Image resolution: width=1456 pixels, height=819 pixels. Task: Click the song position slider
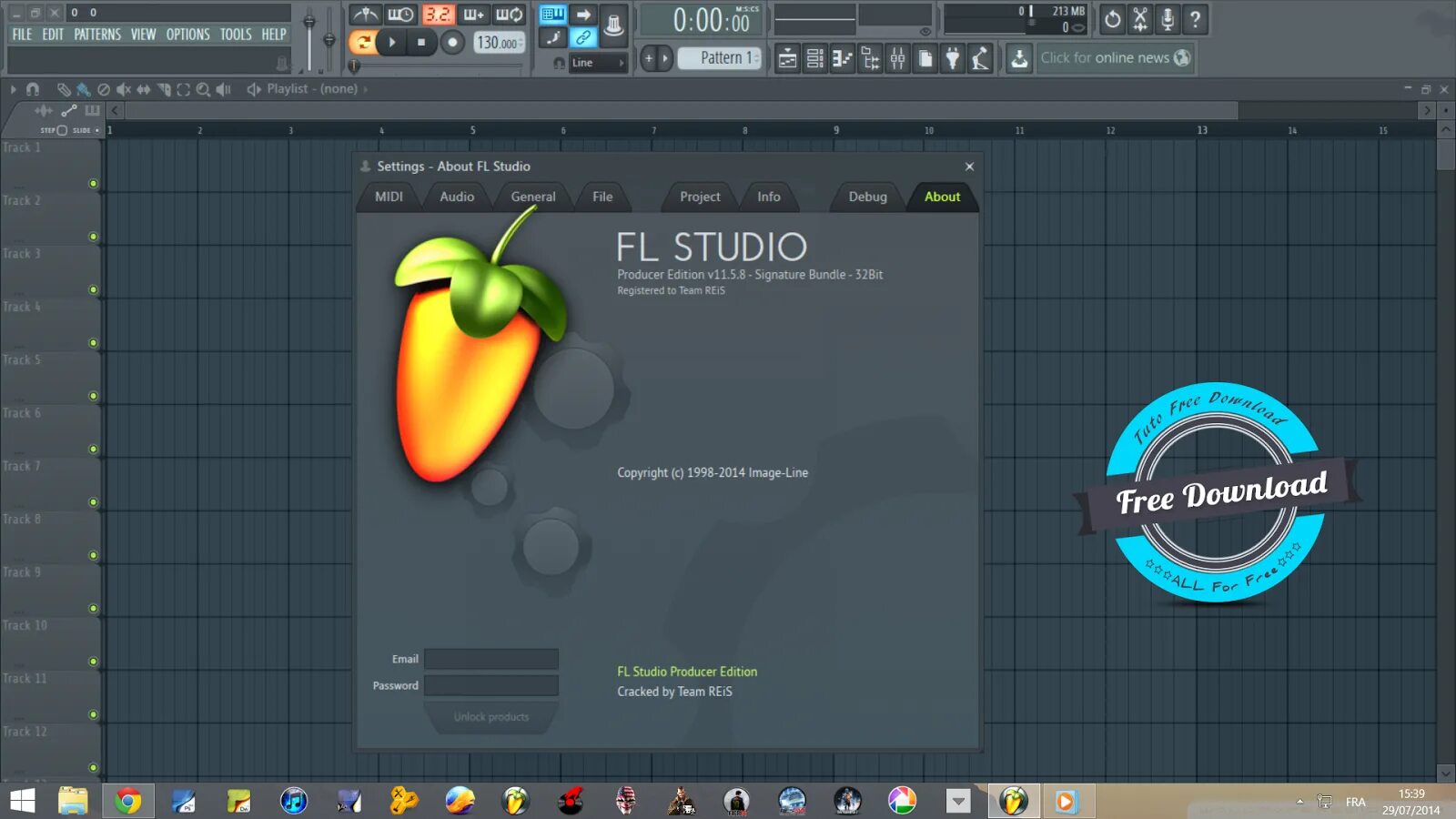438,66
